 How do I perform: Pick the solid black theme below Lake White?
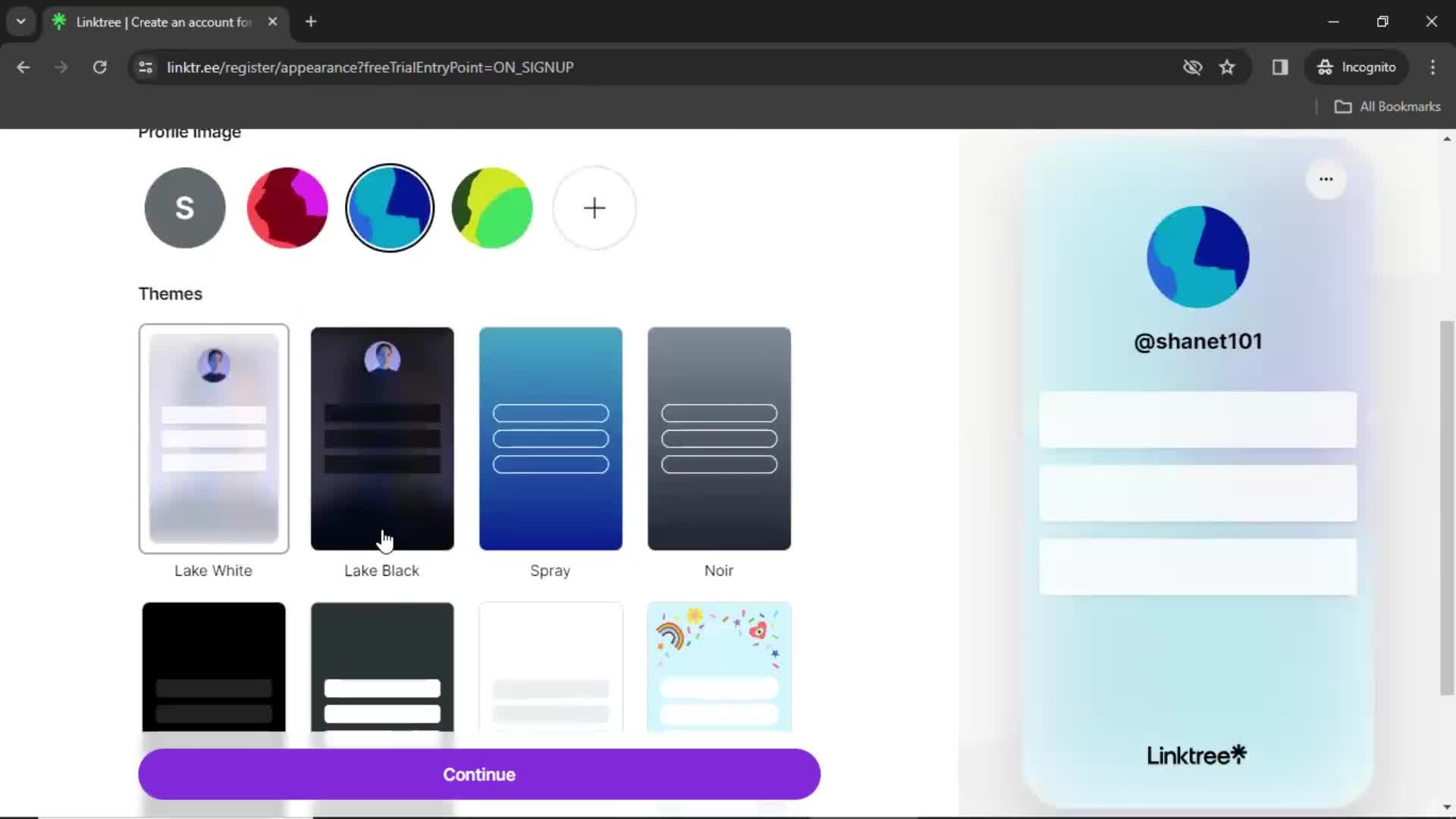click(214, 667)
